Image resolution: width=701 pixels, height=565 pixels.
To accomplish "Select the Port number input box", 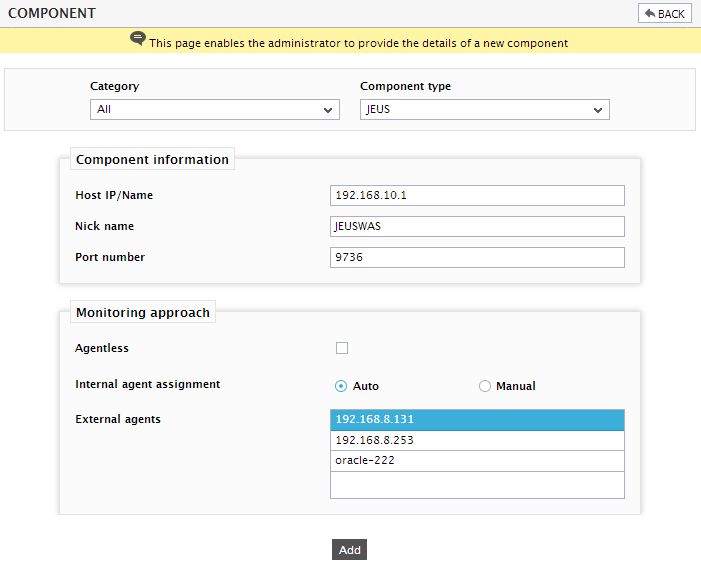I will point(477,257).
